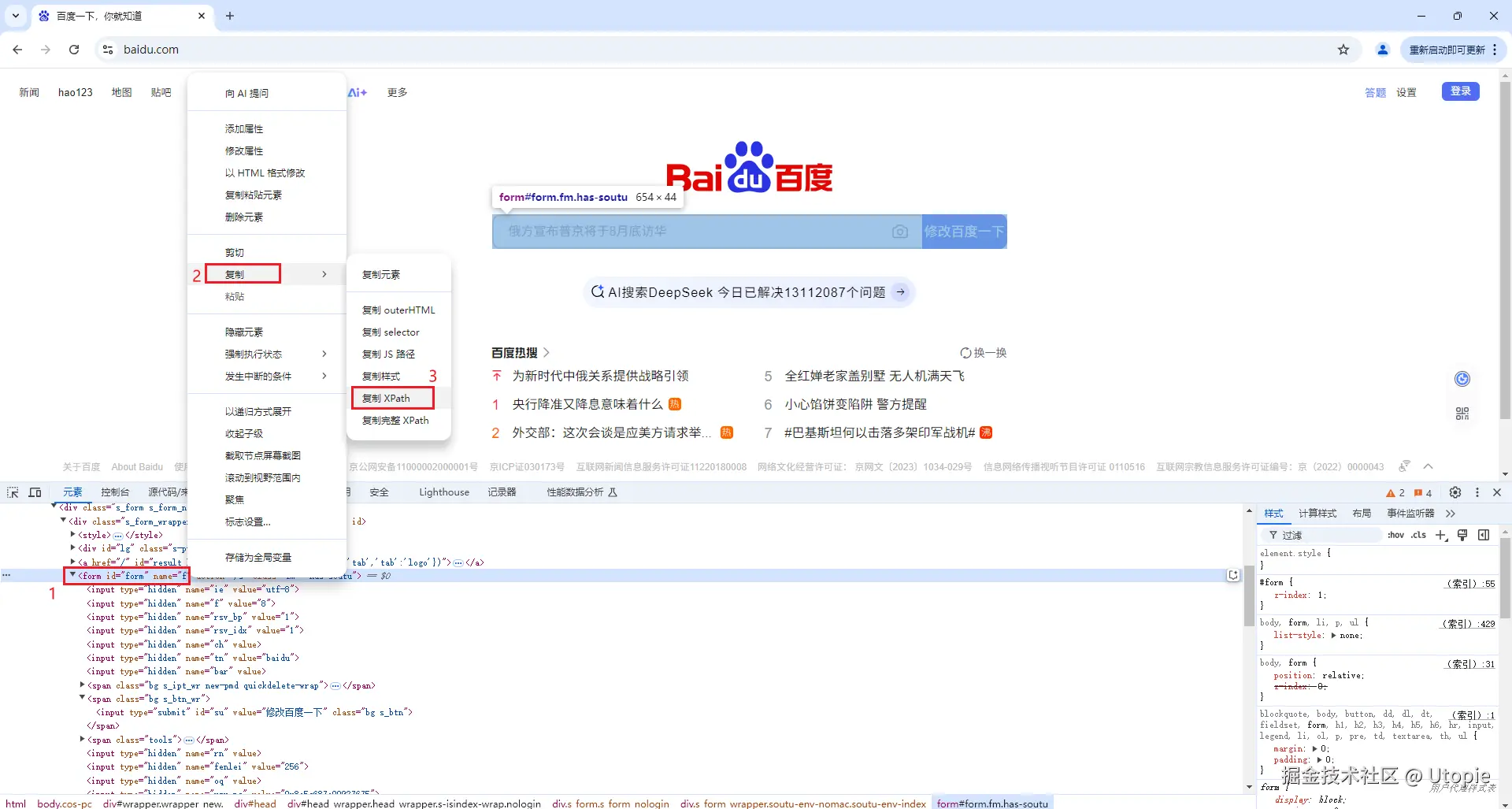Add a new style rule with plus icon
The image size is (1512, 809).
[1441, 535]
